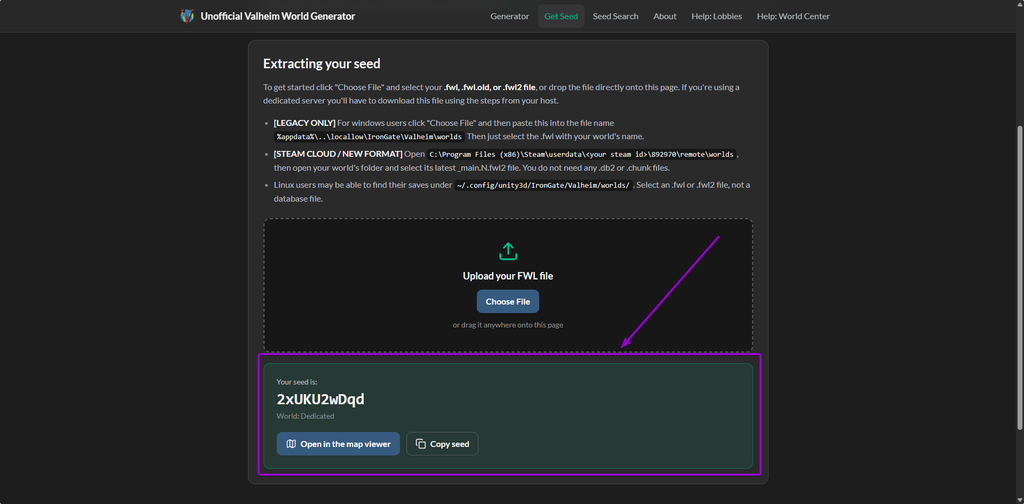
Task: Click Open in the map viewer button
Action: pos(338,444)
